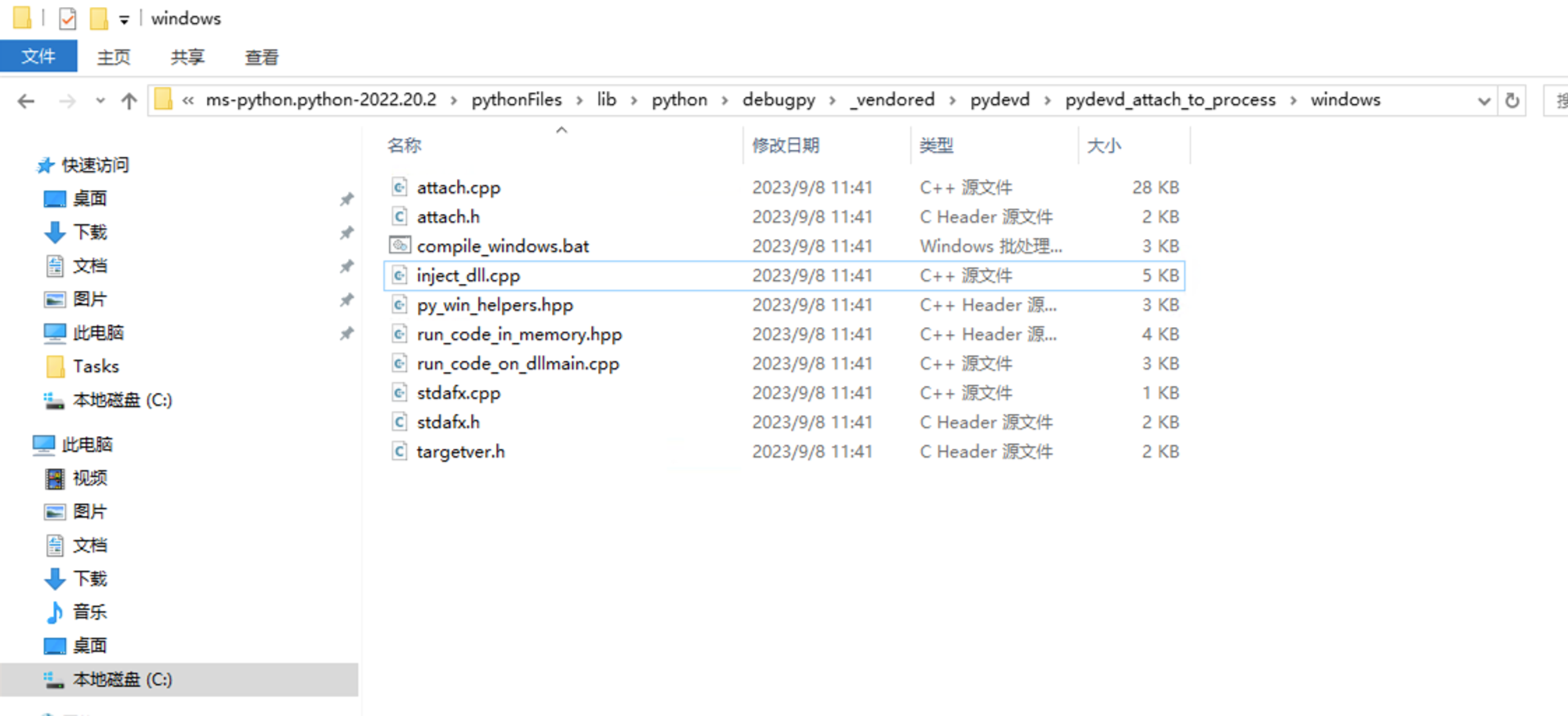Select the compile_windows.bat file icon

pyautogui.click(x=400, y=246)
